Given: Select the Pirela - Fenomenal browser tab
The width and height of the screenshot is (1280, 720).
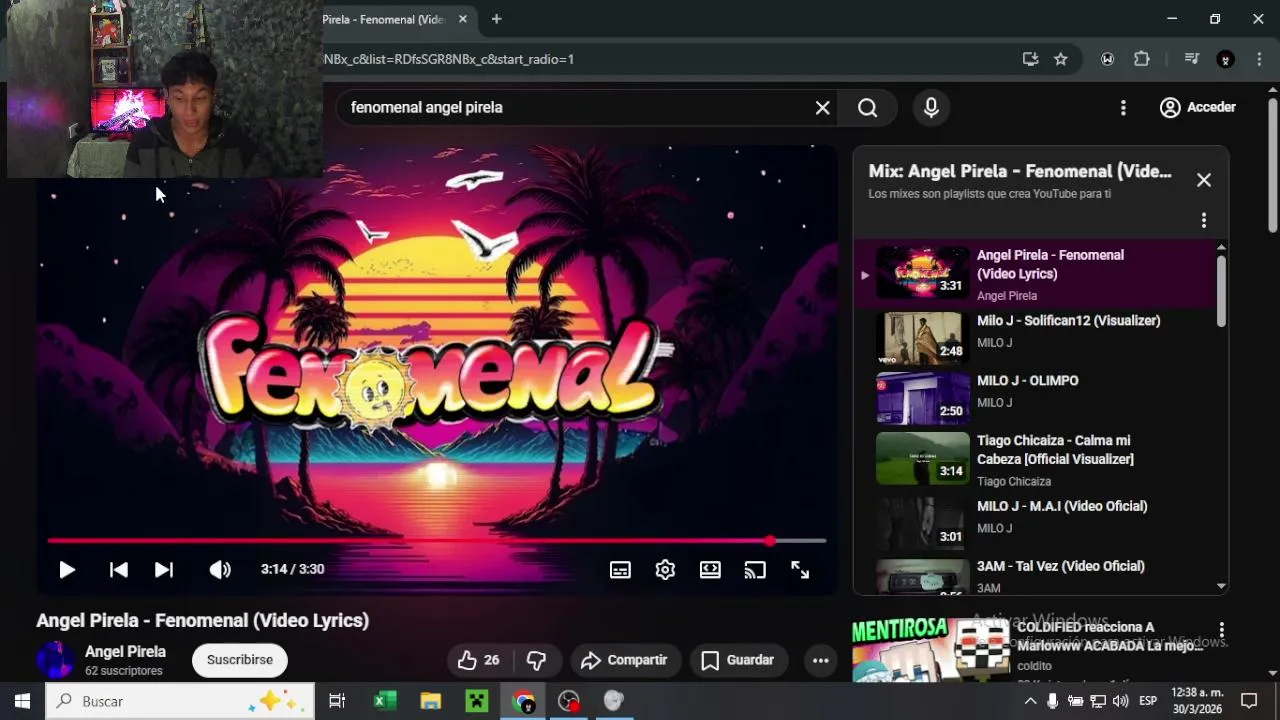Looking at the screenshot, I should tap(382, 19).
